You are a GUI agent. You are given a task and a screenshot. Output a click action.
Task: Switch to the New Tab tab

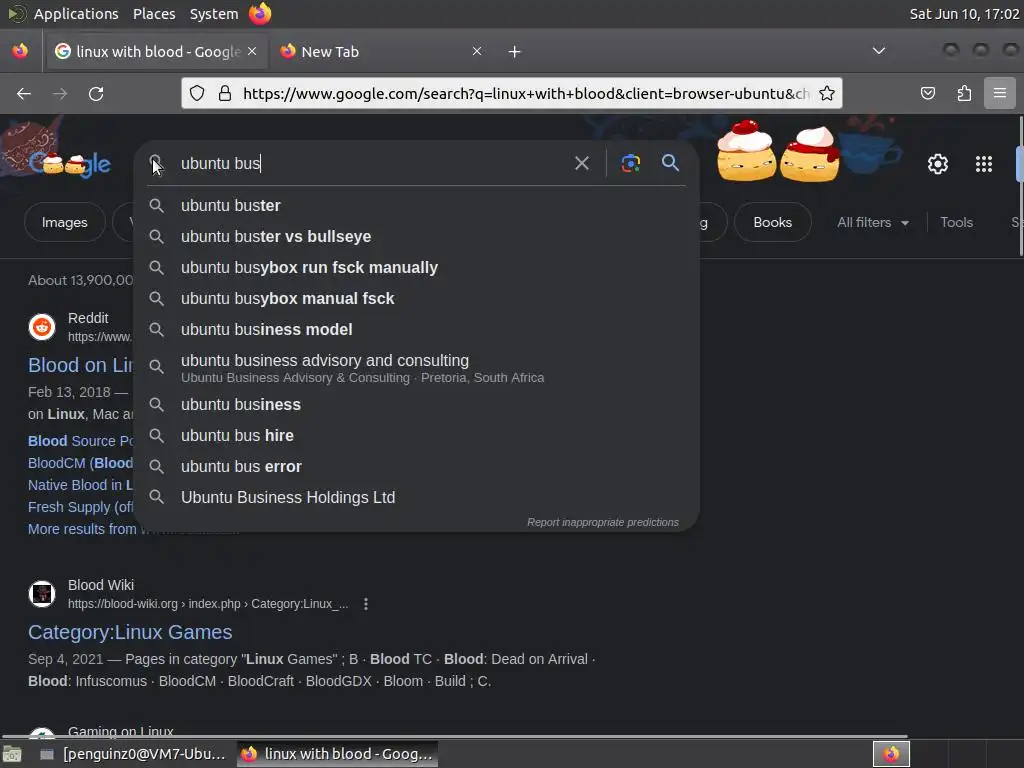(x=382, y=52)
